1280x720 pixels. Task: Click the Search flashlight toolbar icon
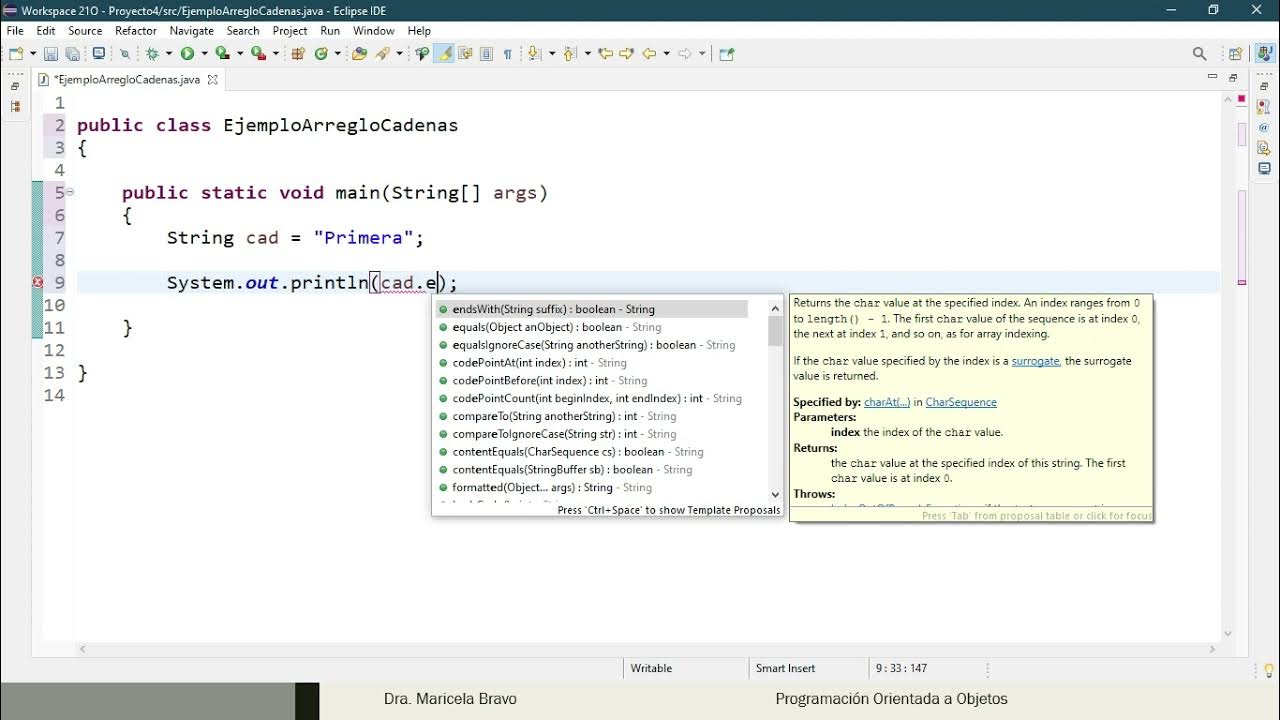point(382,54)
